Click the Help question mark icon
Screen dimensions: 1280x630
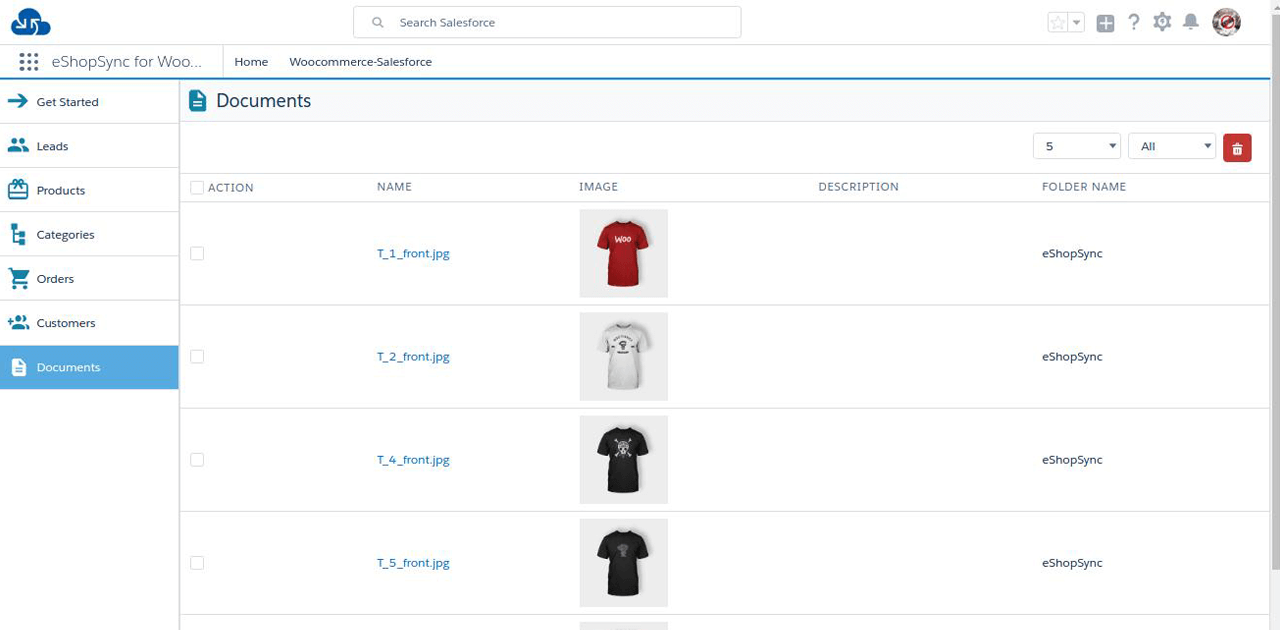1133,22
